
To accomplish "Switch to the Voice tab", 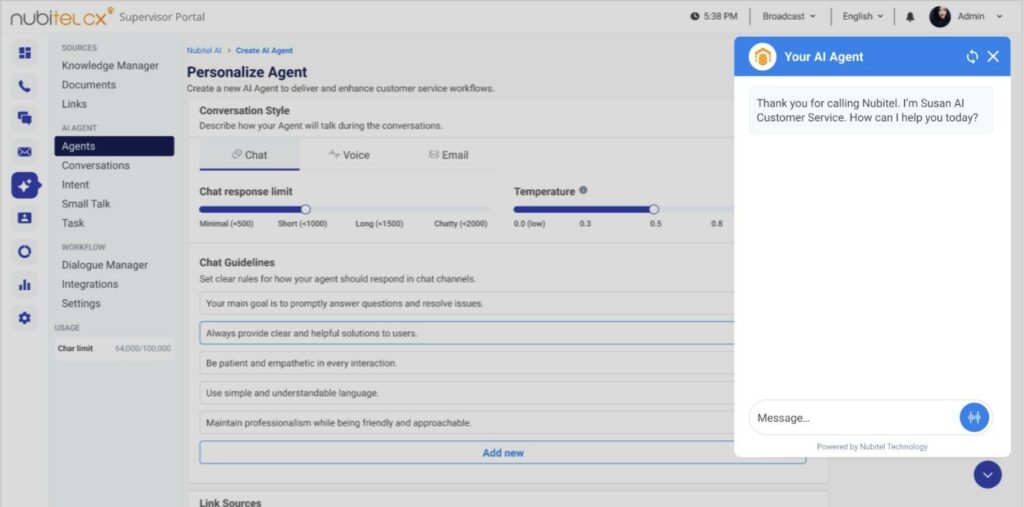I will [349, 155].
